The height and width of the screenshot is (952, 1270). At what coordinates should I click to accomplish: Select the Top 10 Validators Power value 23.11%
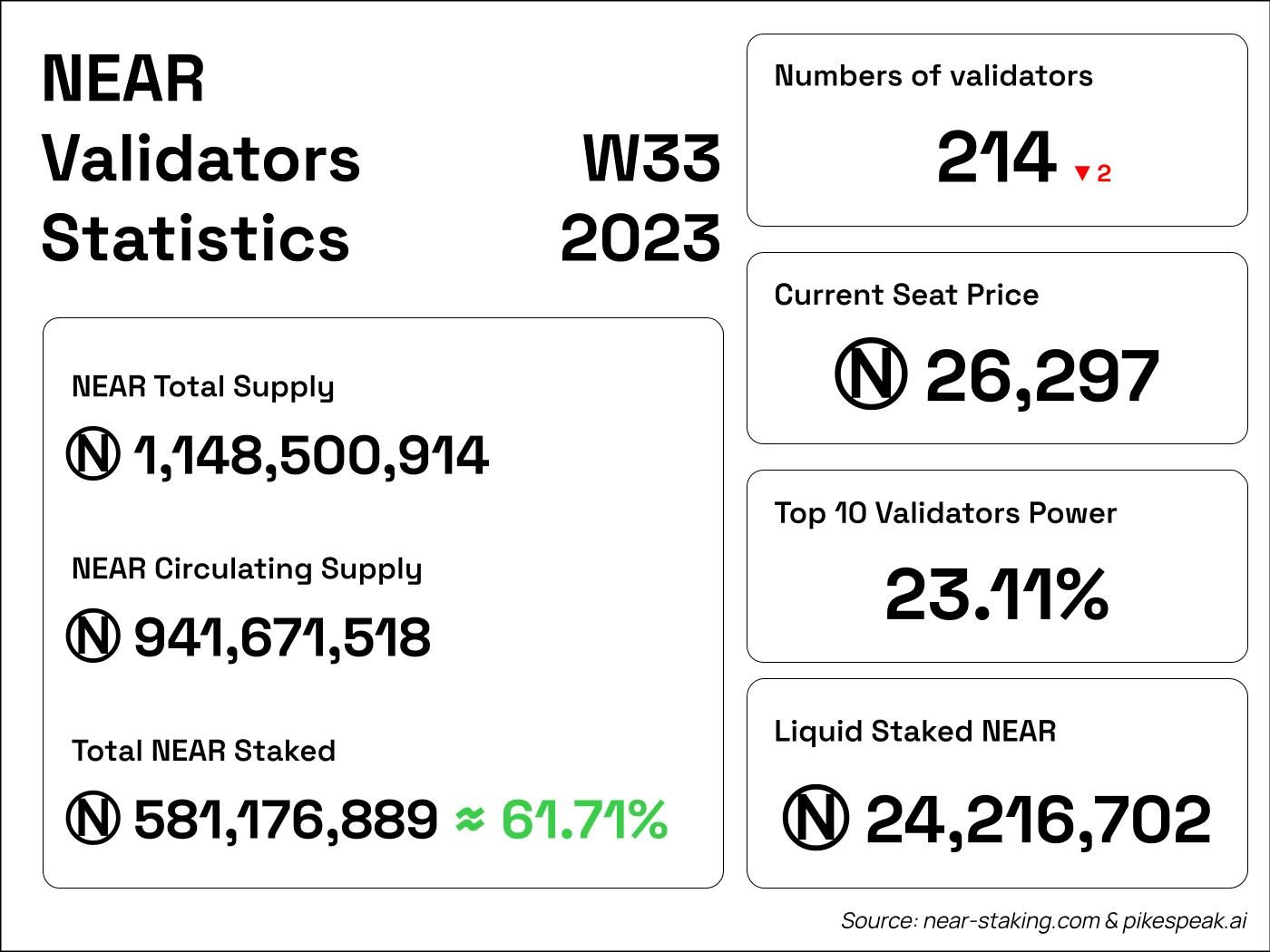pyautogui.click(x=996, y=595)
